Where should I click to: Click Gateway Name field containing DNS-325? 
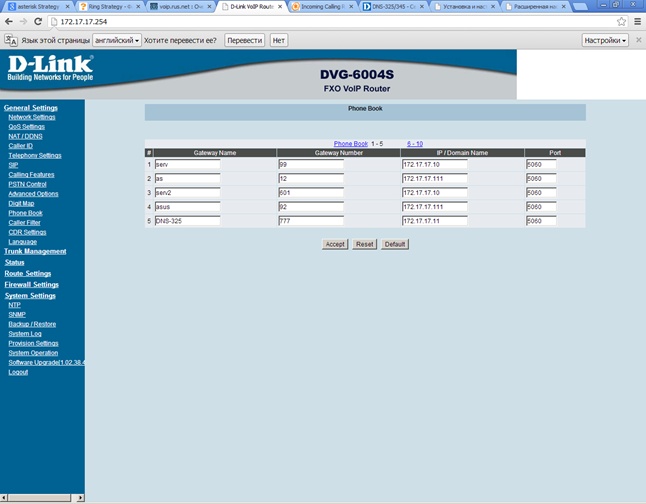coord(187,221)
